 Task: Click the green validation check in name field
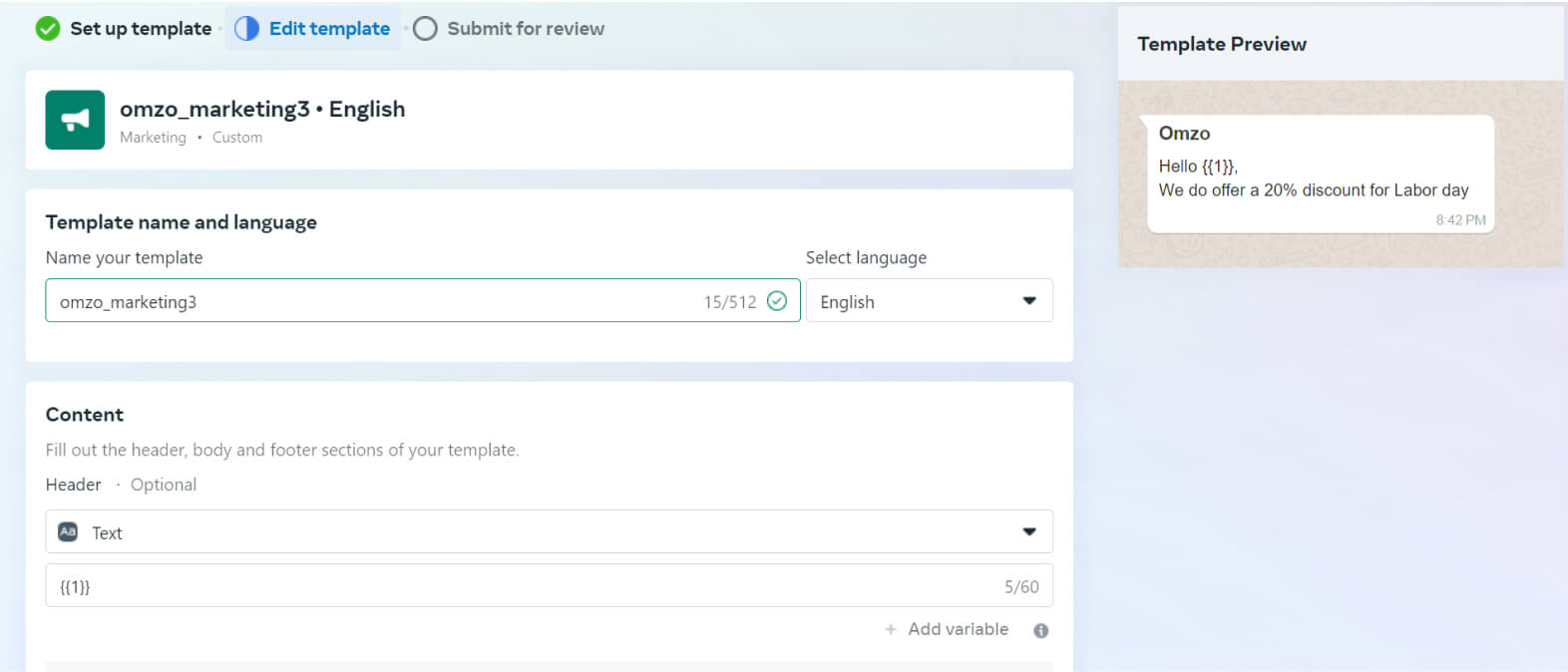coord(777,301)
